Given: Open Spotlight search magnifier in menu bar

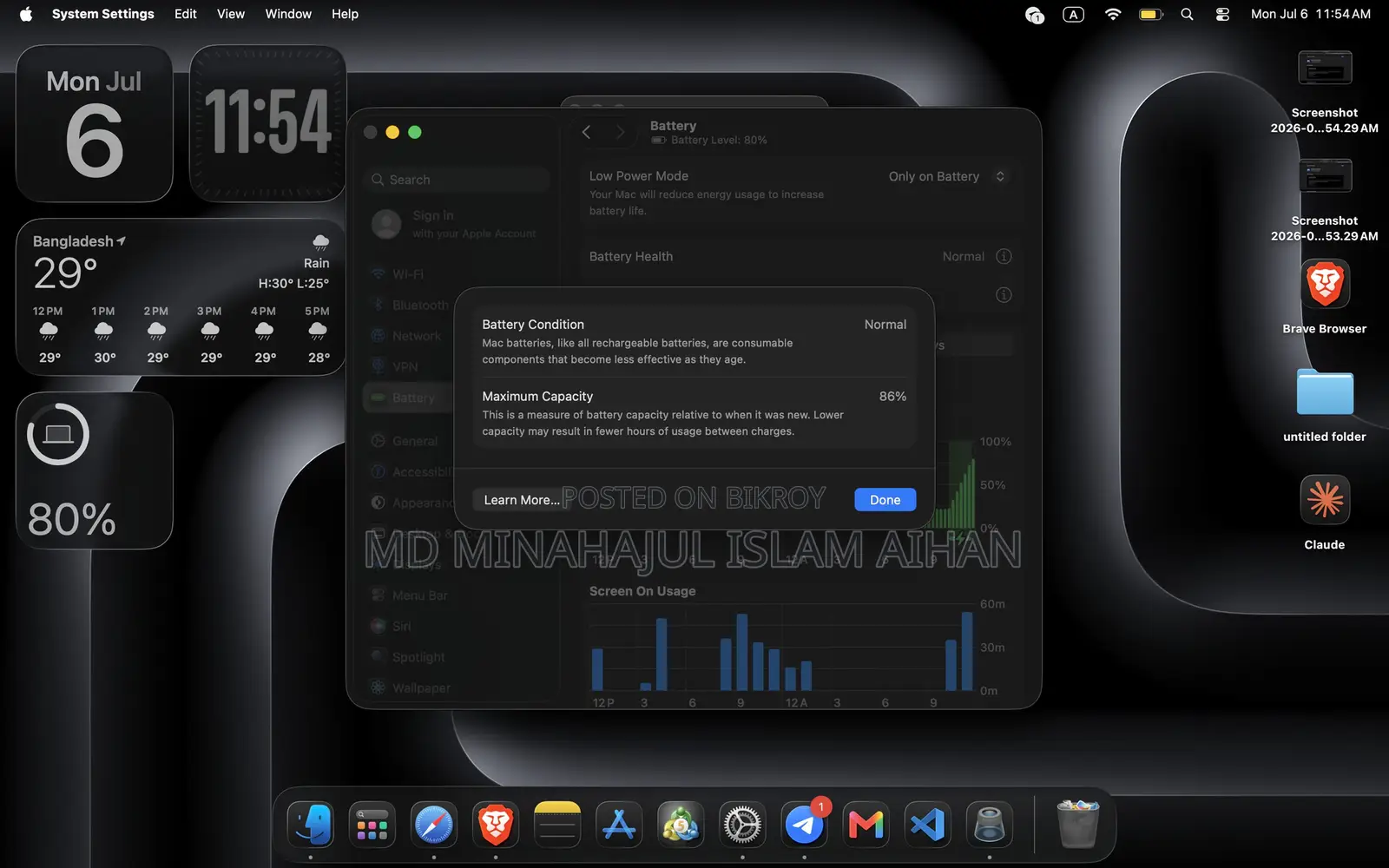Looking at the screenshot, I should (1188, 14).
